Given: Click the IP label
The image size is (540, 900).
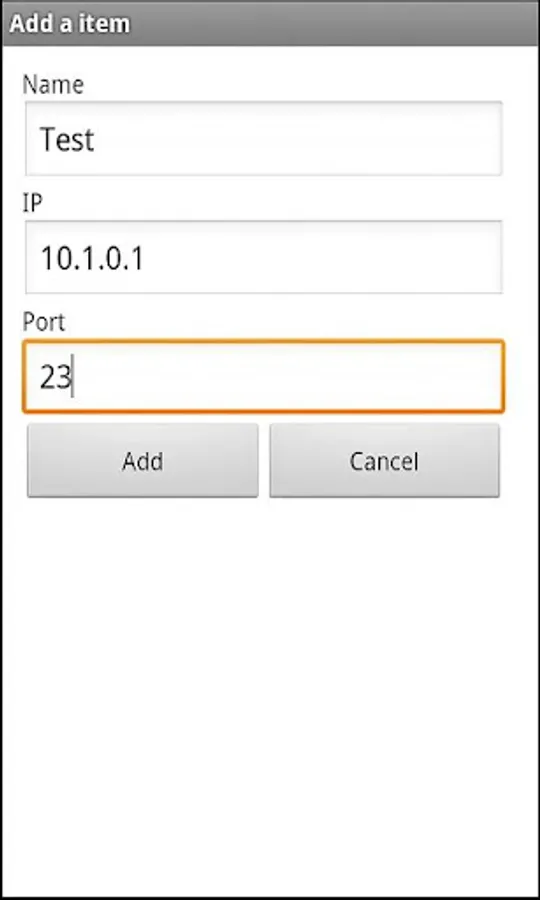Looking at the screenshot, I should tap(33, 203).
